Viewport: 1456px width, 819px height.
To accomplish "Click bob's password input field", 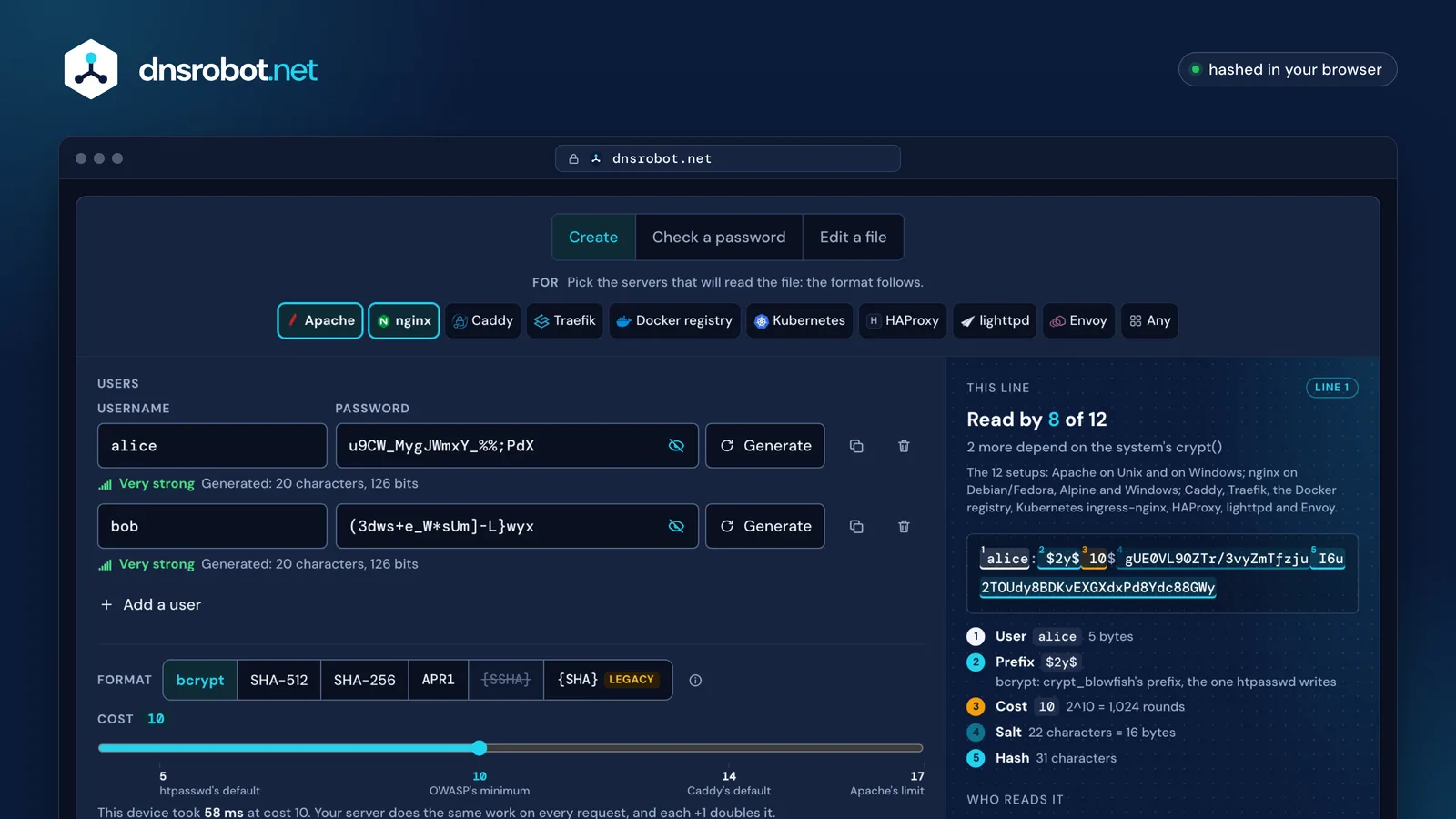I will click(517, 526).
